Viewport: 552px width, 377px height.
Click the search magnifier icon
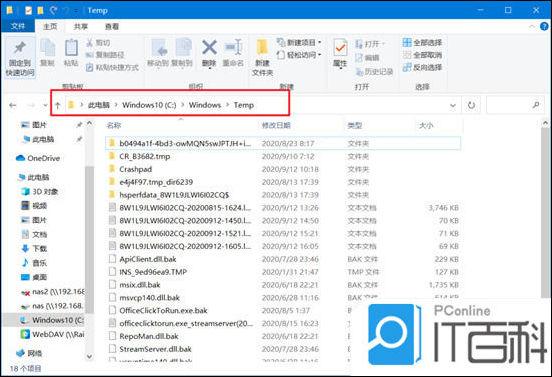(536, 105)
